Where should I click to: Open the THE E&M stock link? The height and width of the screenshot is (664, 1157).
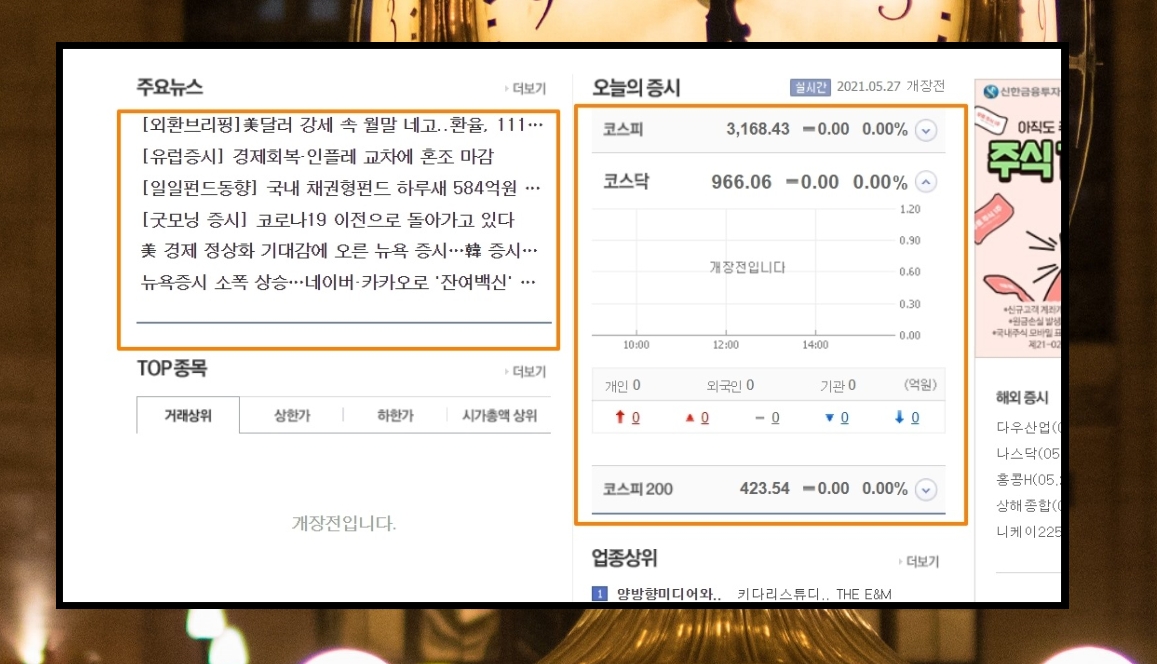tap(863, 594)
